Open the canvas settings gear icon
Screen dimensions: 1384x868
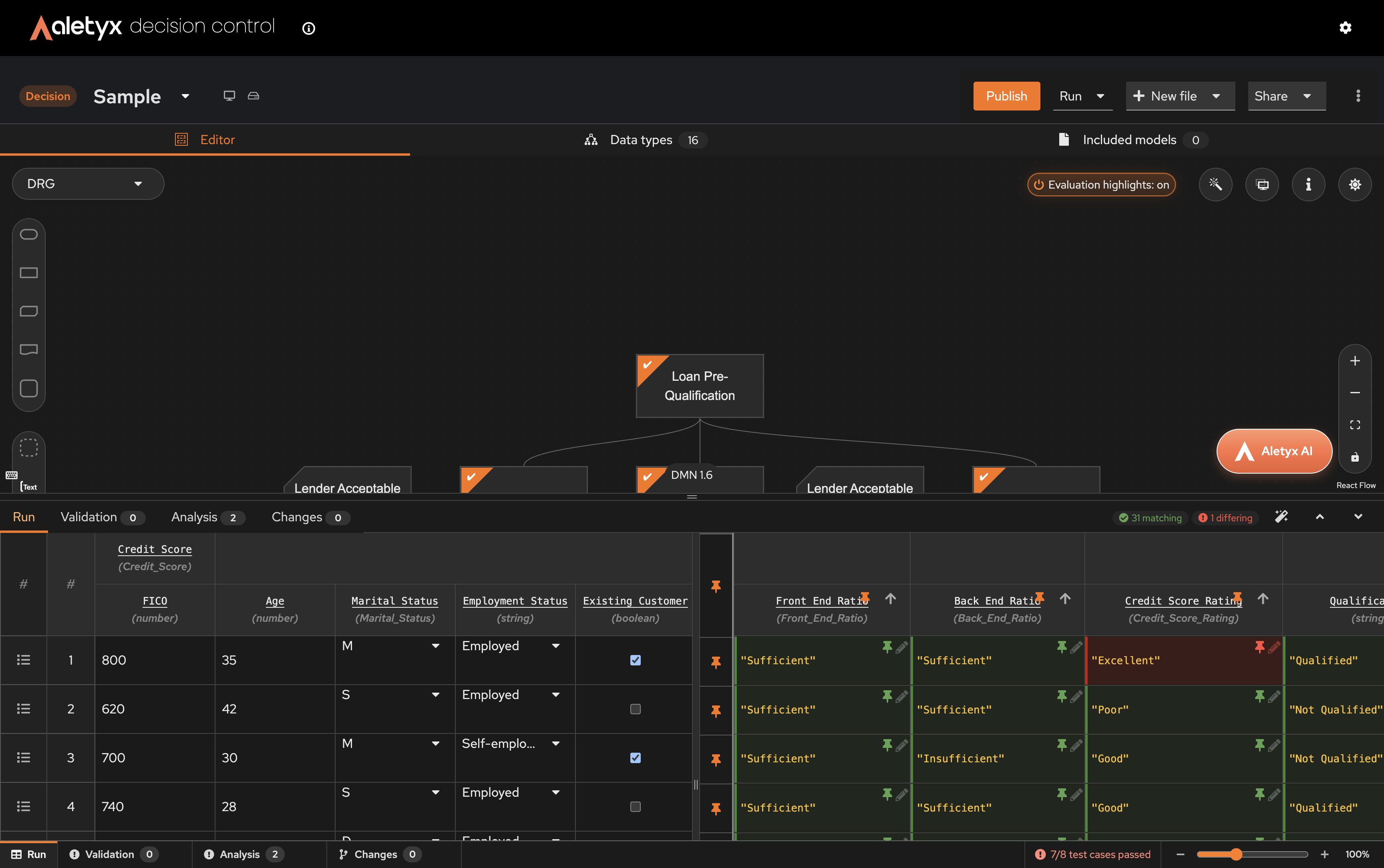click(1355, 184)
